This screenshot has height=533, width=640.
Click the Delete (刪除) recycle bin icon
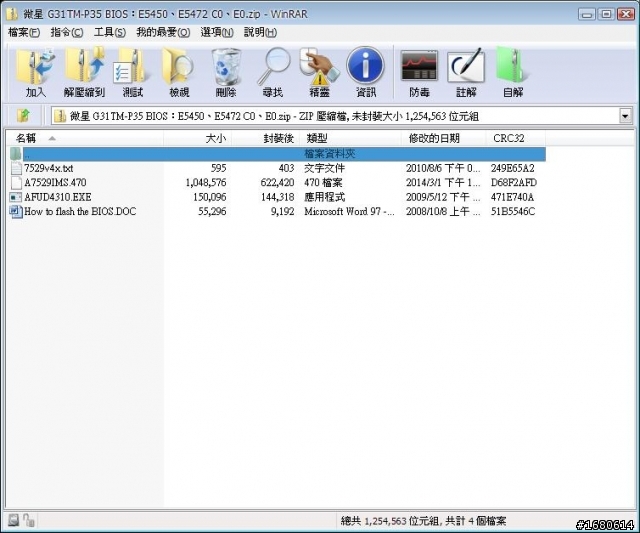[226, 72]
